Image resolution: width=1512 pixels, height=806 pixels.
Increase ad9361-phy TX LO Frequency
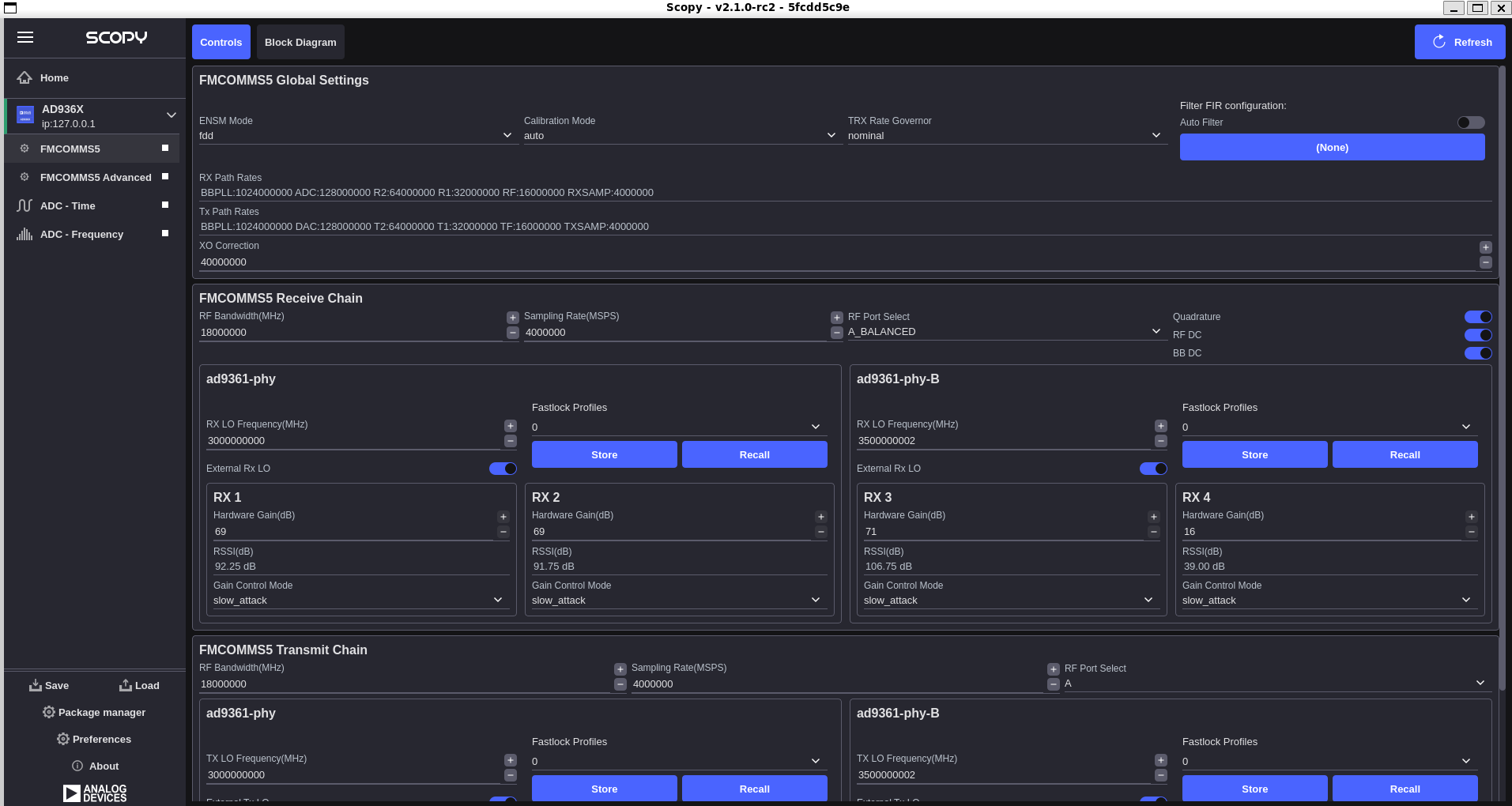(511, 760)
